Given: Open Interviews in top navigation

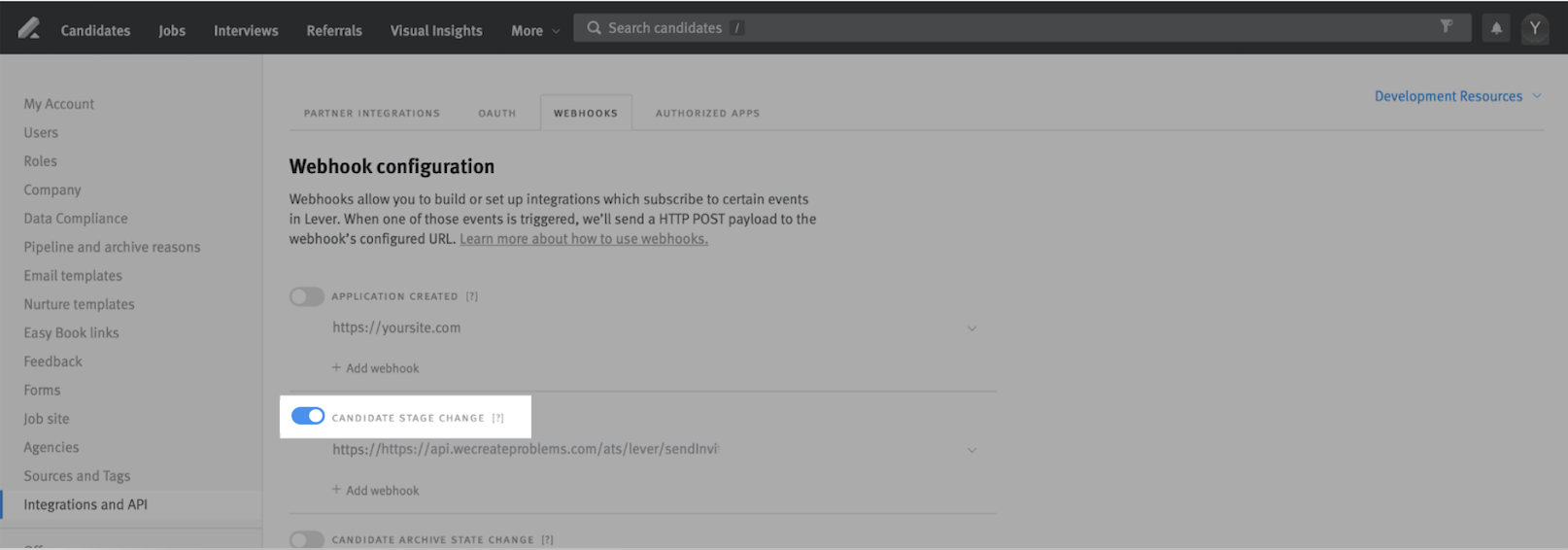Looking at the screenshot, I should [x=246, y=31].
